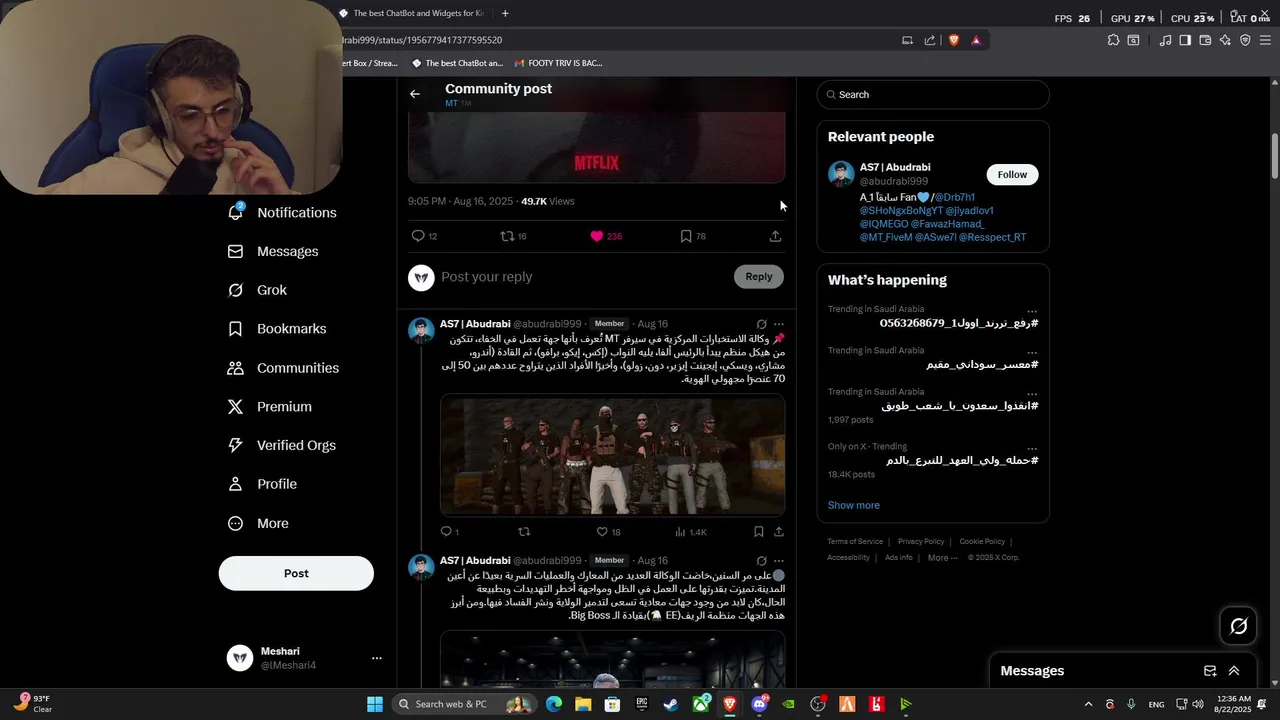1280x720 pixels.
Task: Reply to the first Abudrabi reply
Action: coord(450,532)
